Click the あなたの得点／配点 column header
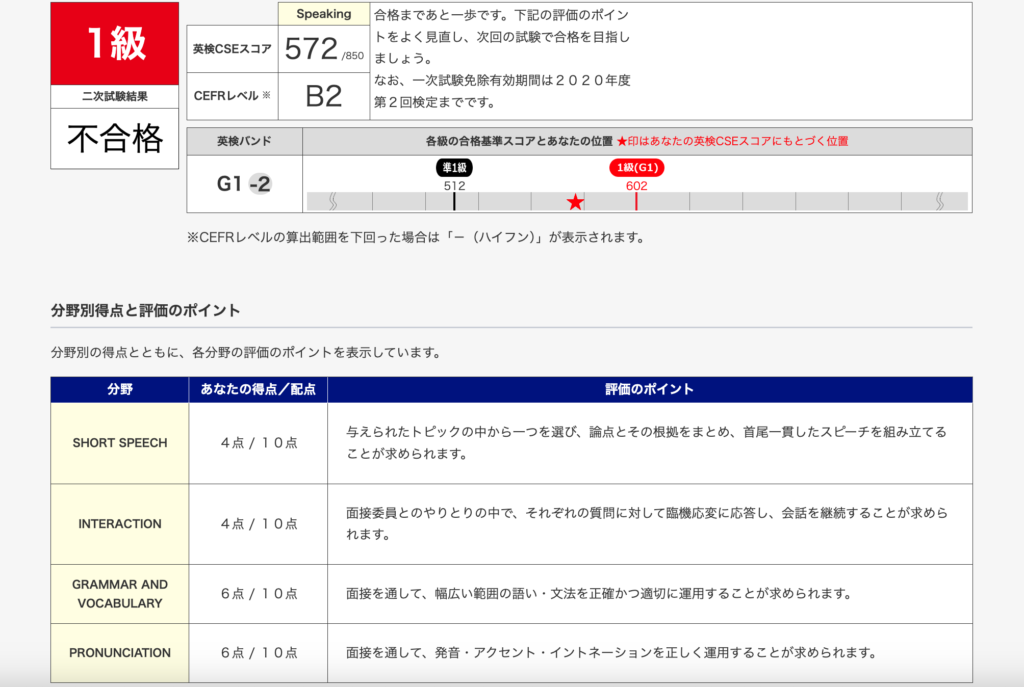Screen dimensions: 1024x687 click(x=258, y=389)
